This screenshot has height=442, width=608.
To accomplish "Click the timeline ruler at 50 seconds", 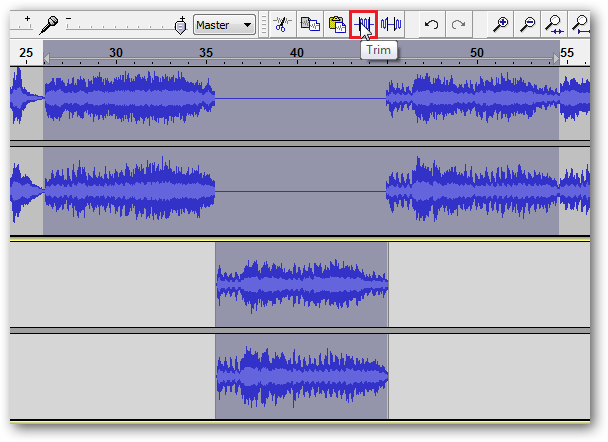I will click(476, 52).
